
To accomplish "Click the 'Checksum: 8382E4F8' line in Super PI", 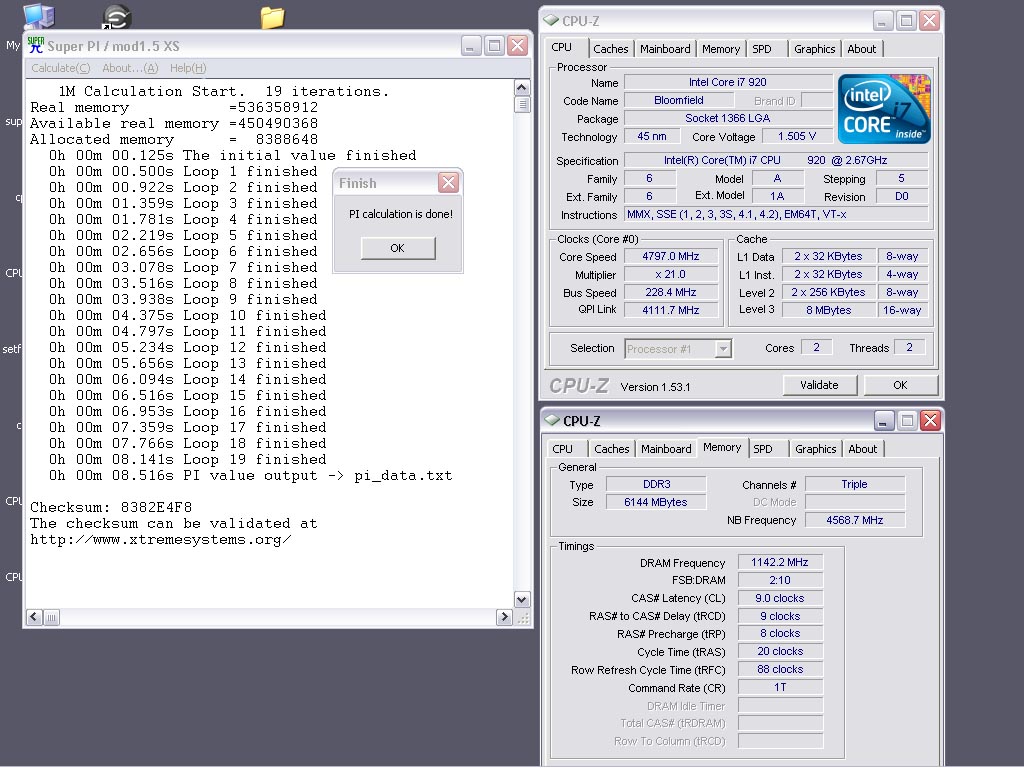I will tap(111, 507).
